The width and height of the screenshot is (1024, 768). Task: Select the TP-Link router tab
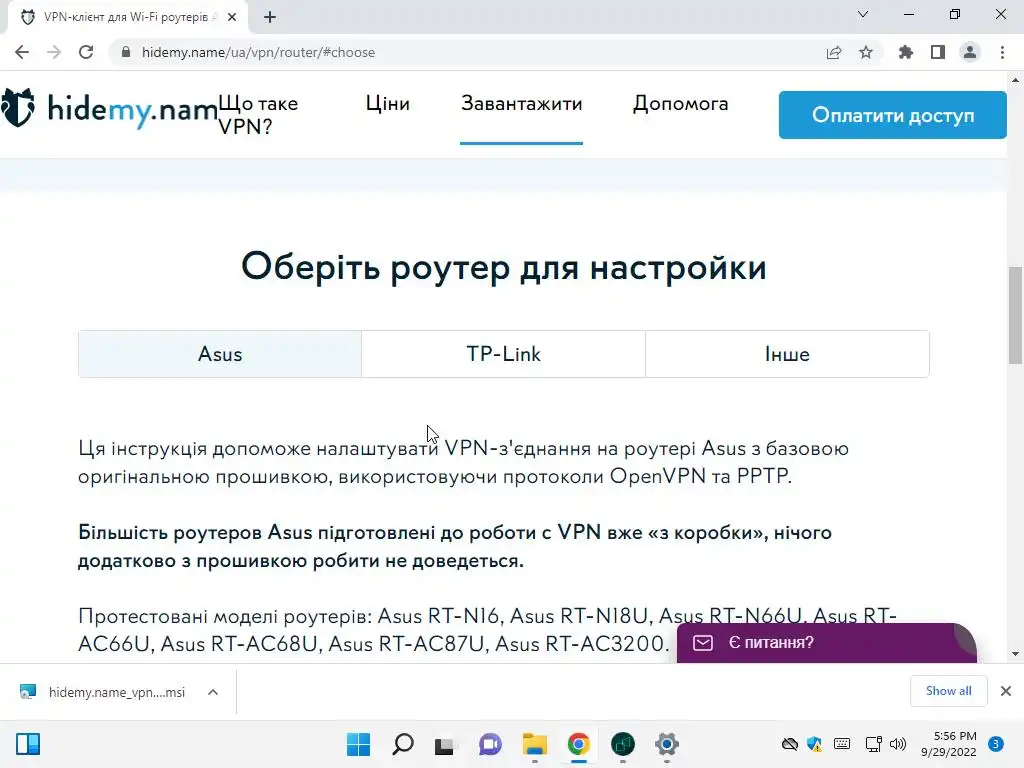(504, 354)
